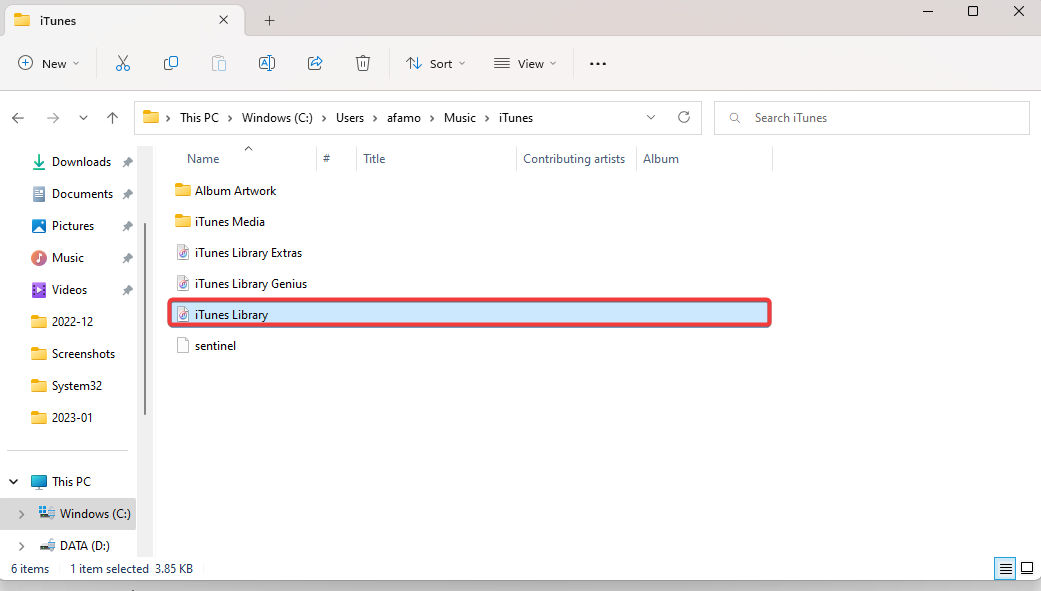
Task: Click the Share icon in toolbar
Action: tap(315, 64)
